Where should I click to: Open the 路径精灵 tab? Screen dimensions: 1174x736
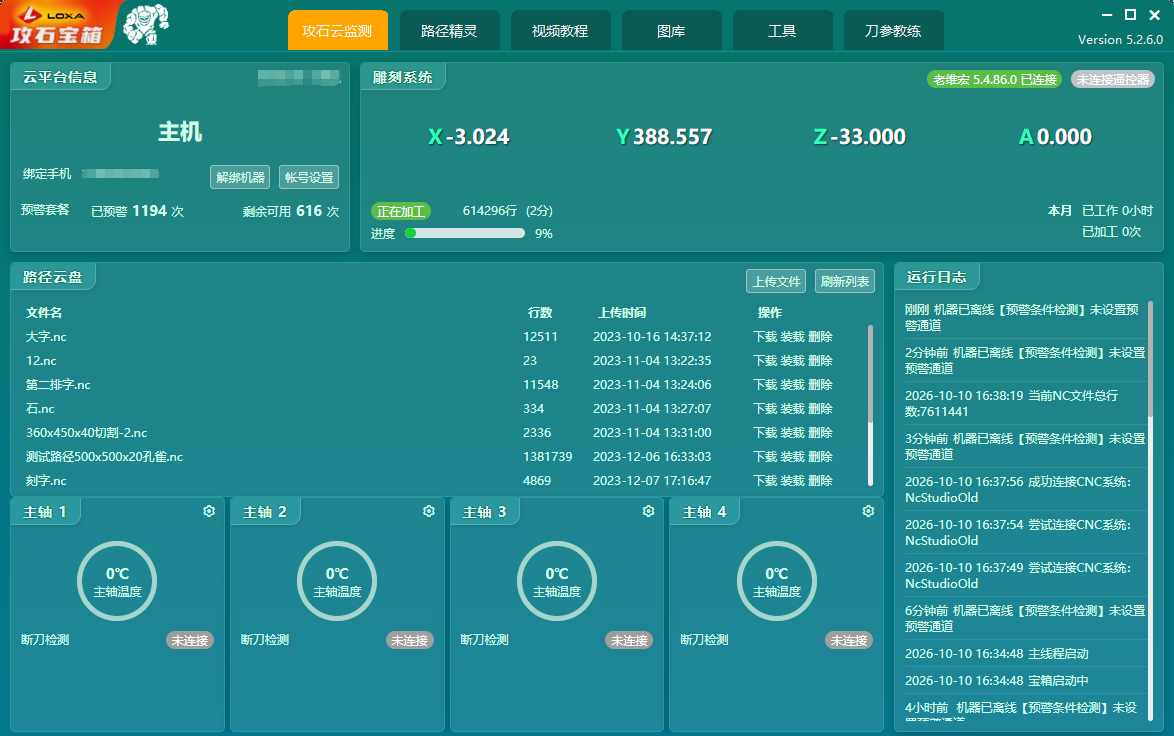click(449, 31)
